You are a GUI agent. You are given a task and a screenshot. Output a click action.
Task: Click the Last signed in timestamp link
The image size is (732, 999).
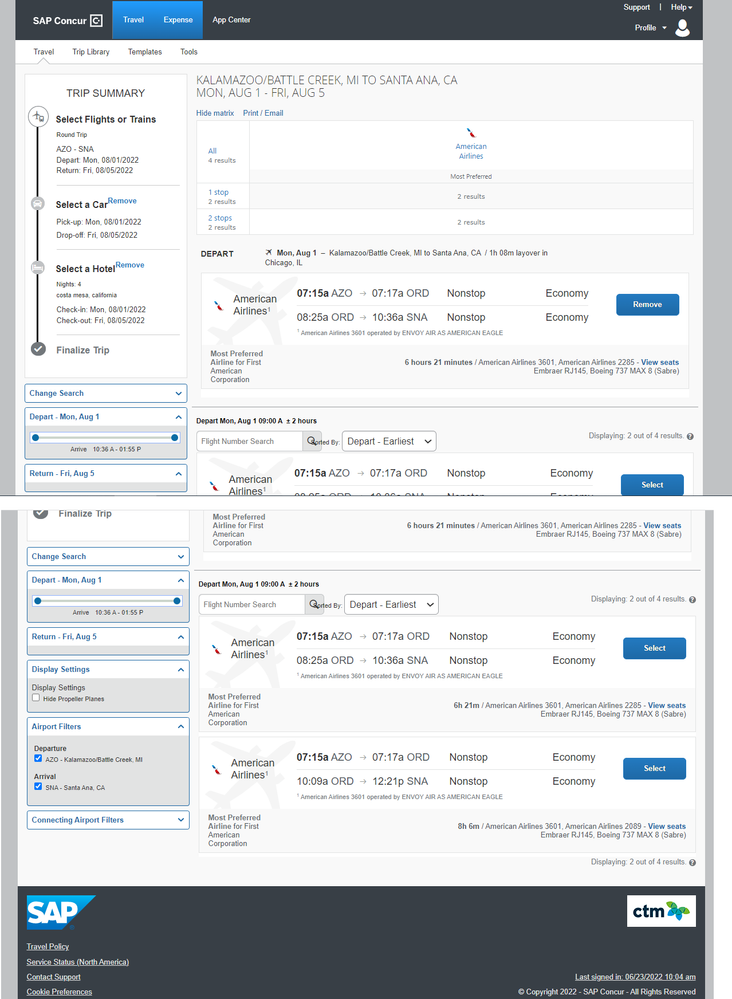(635, 977)
